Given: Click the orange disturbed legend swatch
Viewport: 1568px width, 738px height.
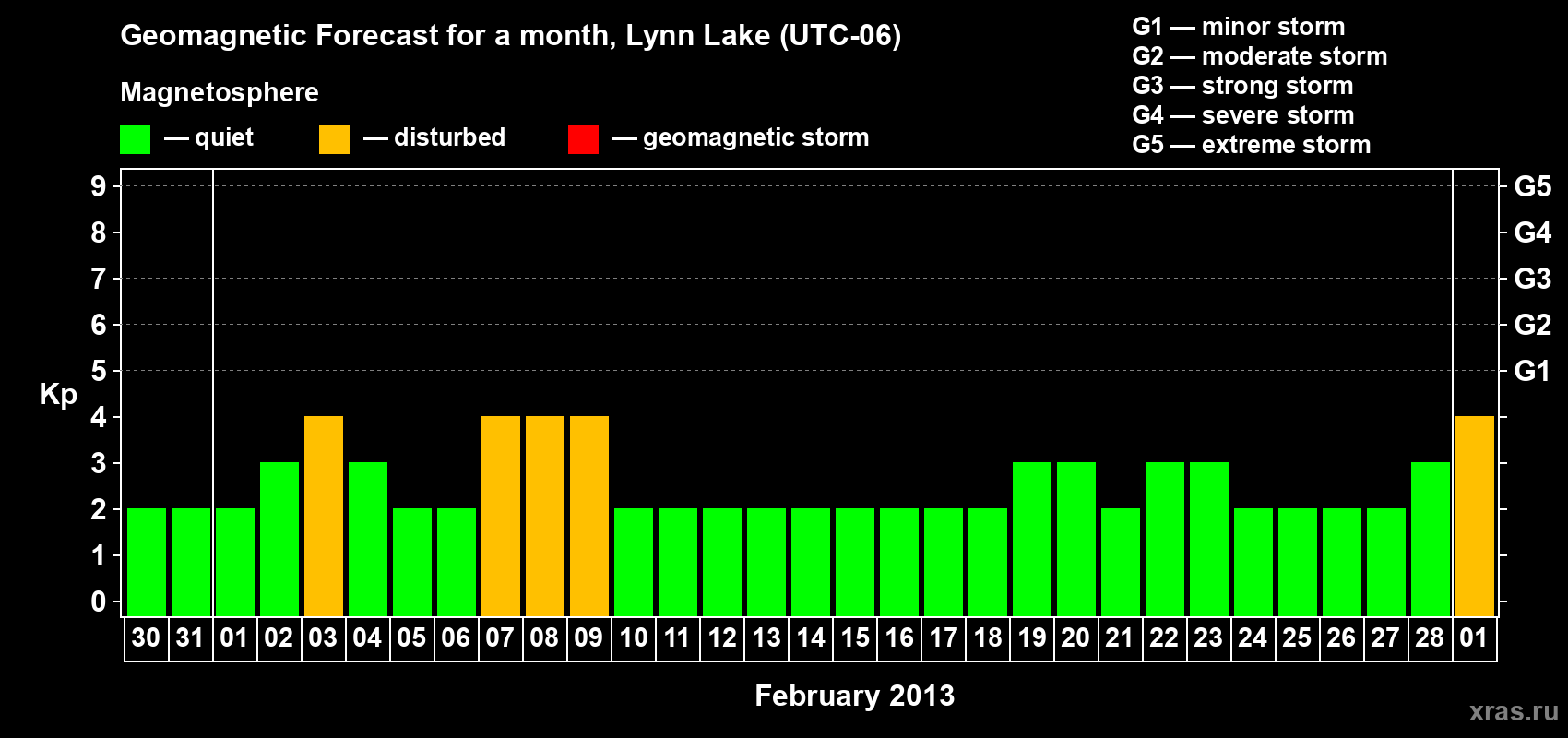Looking at the screenshot, I should 334,139.
